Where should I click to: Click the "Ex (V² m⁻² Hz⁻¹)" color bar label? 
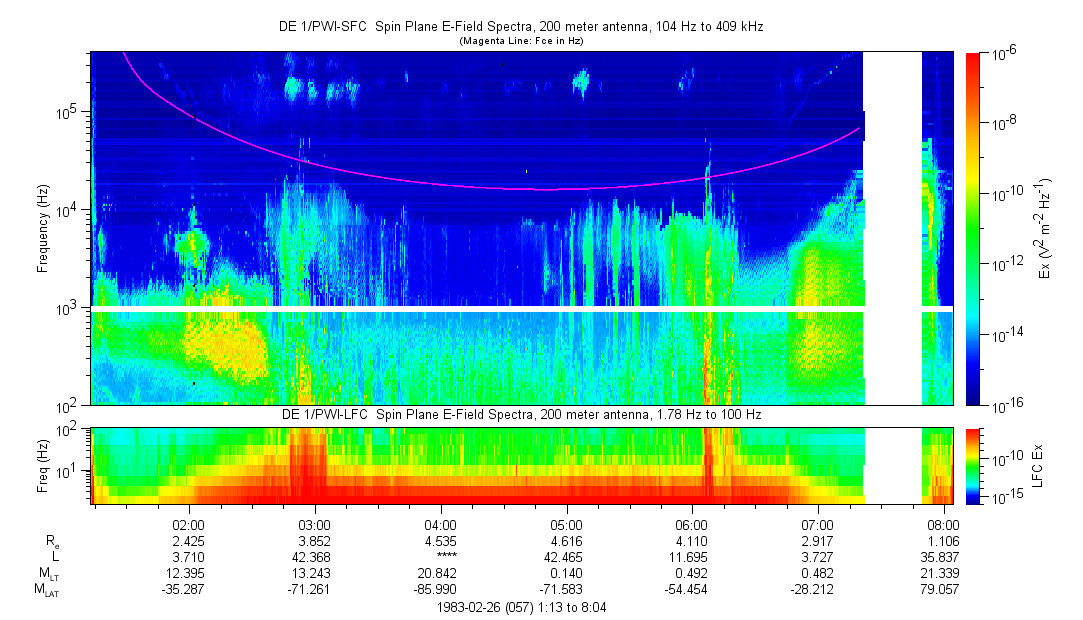[x=1046, y=229]
